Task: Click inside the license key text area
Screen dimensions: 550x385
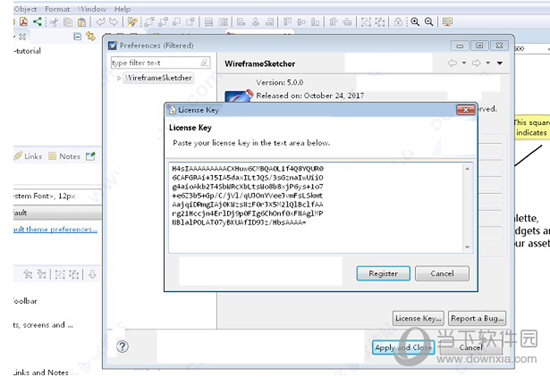Action: (x=317, y=207)
